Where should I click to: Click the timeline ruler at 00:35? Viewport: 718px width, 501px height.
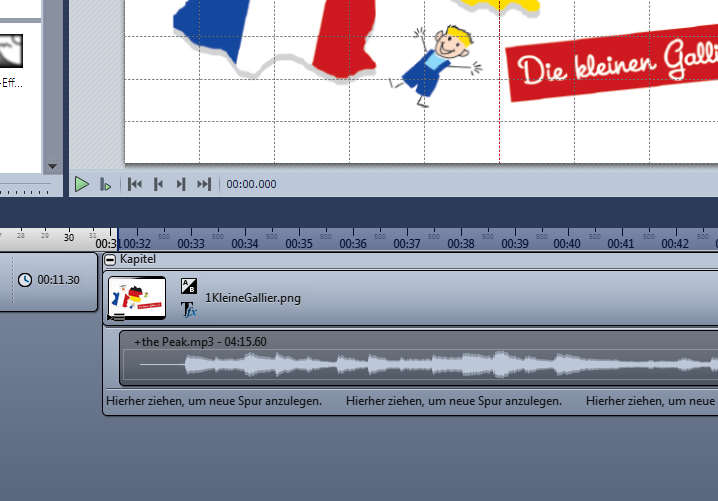point(299,243)
